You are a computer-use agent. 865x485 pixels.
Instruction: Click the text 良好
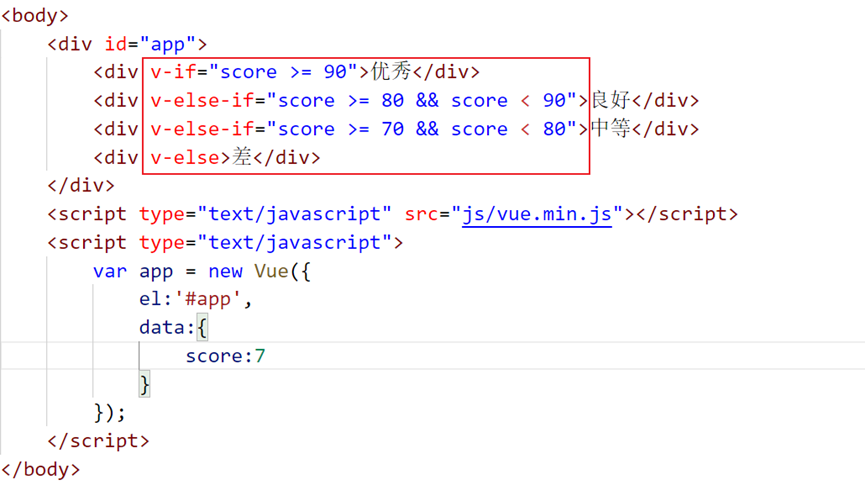coord(611,100)
